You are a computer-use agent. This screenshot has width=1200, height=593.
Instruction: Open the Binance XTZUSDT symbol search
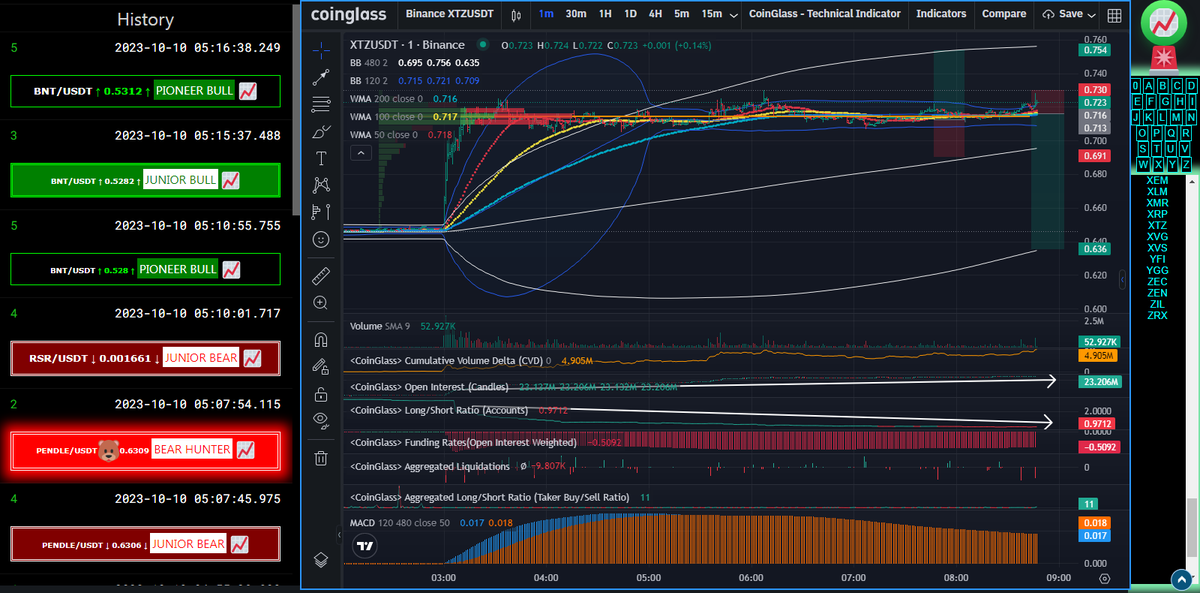[x=450, y=14]
